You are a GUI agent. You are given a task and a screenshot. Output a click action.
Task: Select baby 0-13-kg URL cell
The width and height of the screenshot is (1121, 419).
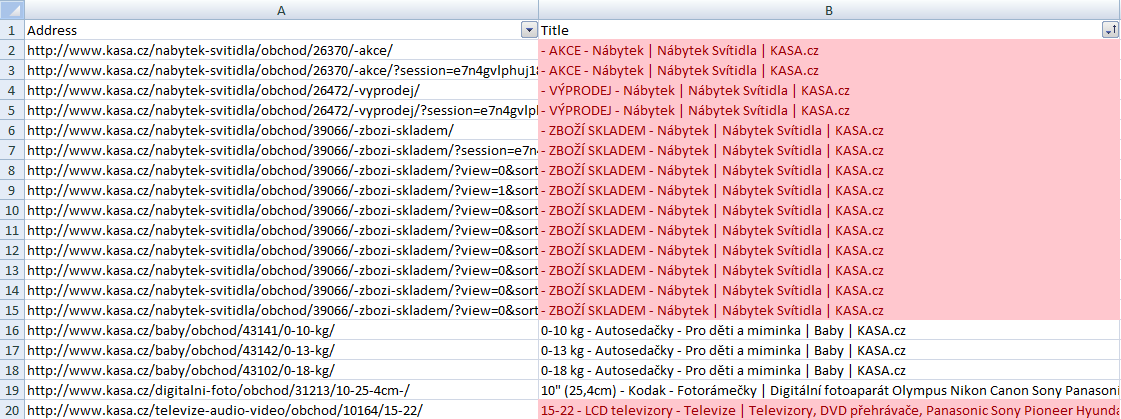point(282,350)
